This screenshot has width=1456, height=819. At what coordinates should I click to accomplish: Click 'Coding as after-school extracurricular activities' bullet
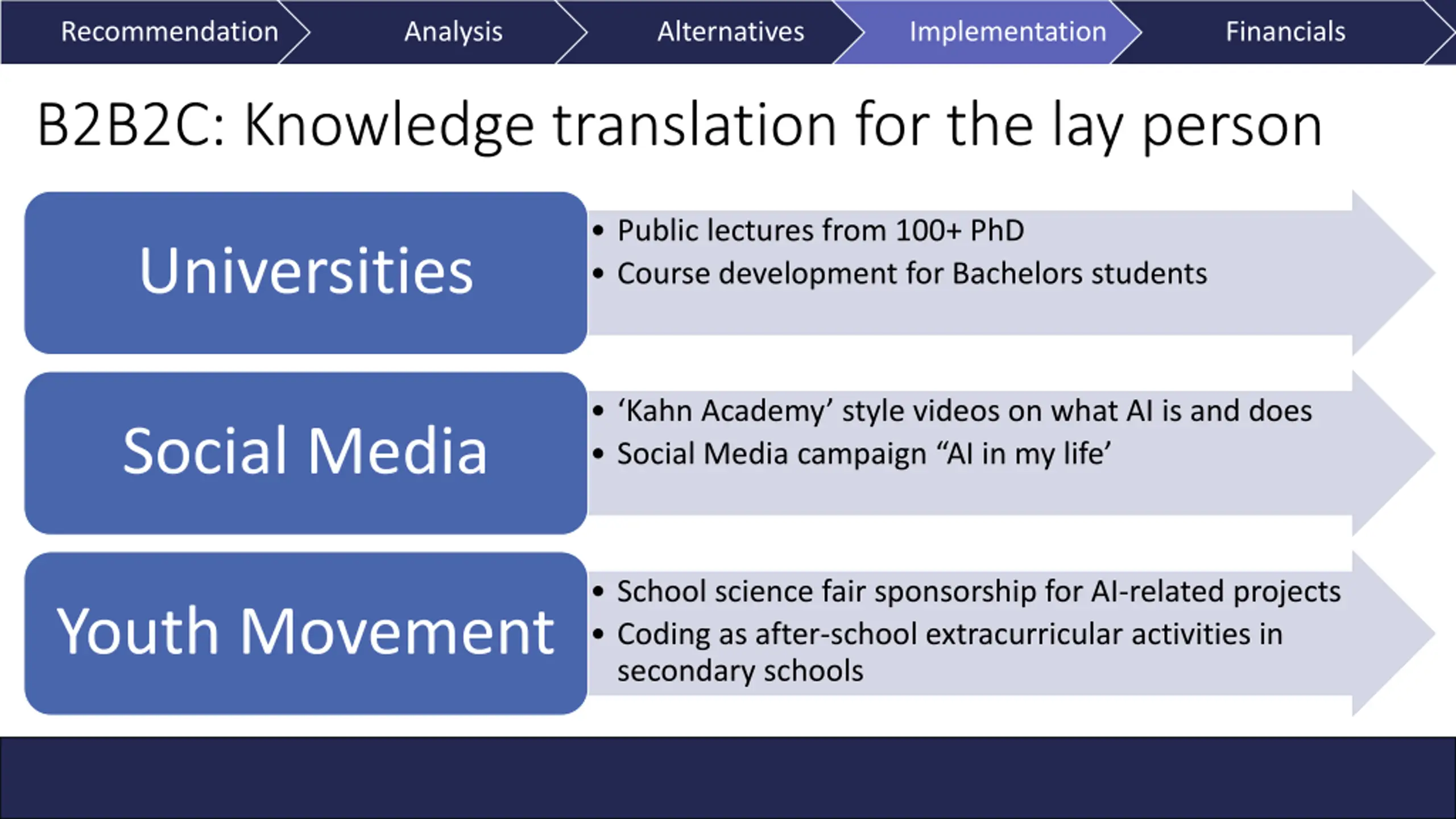[950, 652]
